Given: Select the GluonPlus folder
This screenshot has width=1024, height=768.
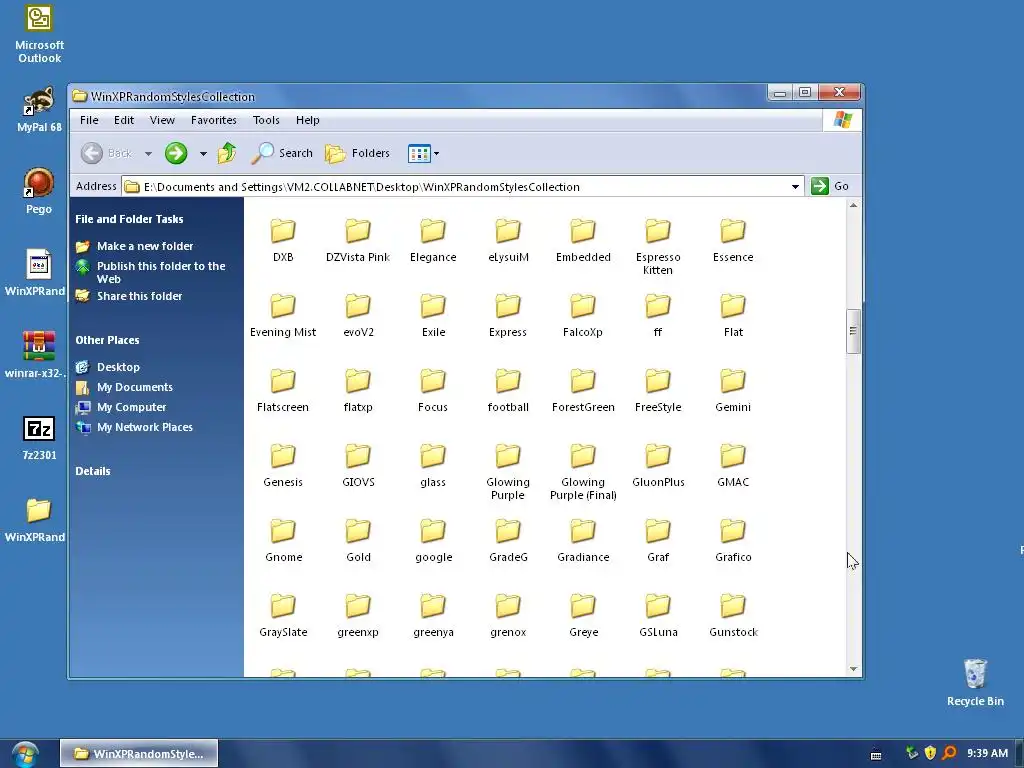Looking at the screenshot, I should [x=658, y=466].
